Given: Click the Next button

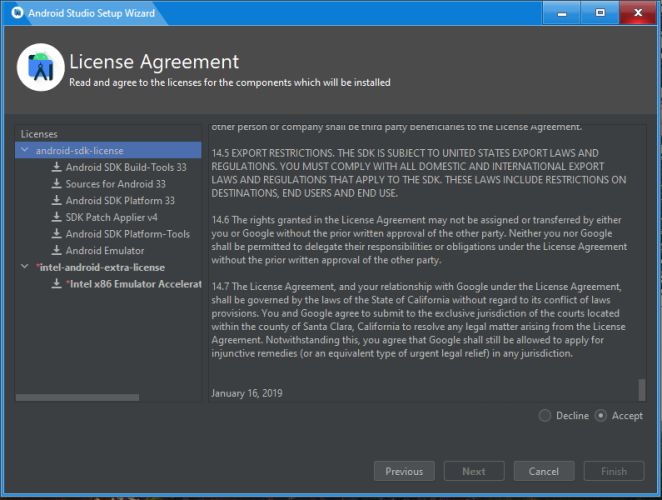Looking at the screenshot, I should tap(474, 471).
